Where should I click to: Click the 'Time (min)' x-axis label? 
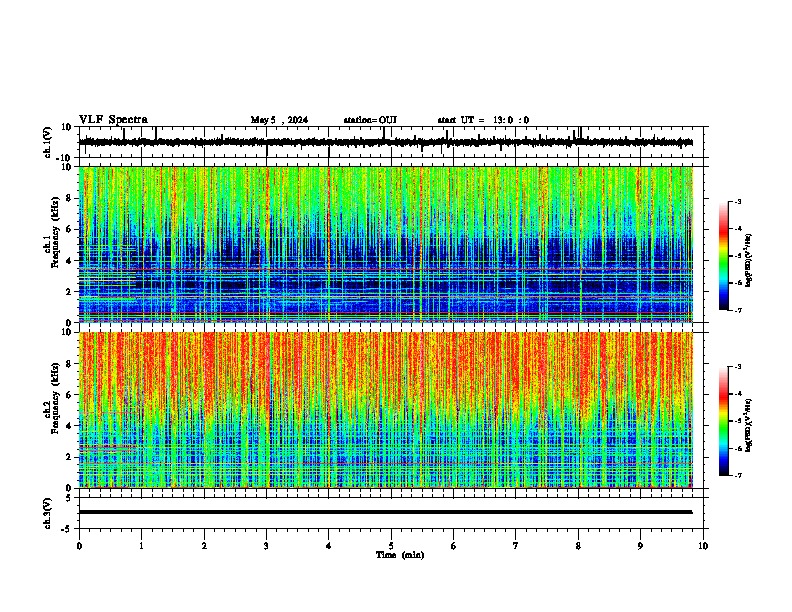400,555
